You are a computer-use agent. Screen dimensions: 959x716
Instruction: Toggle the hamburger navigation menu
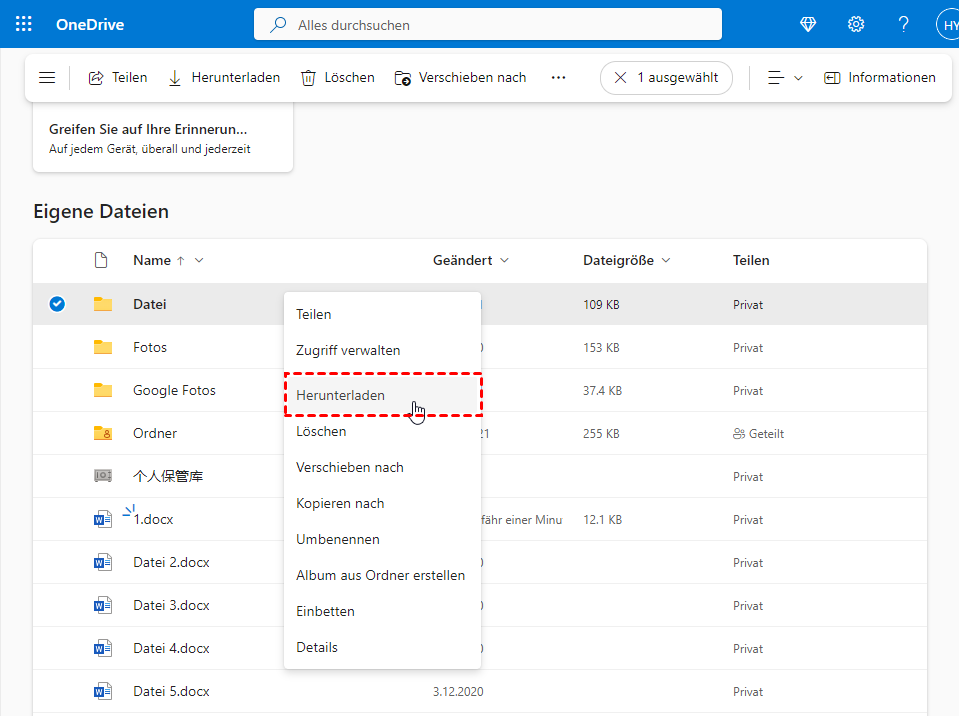point(47,78)
